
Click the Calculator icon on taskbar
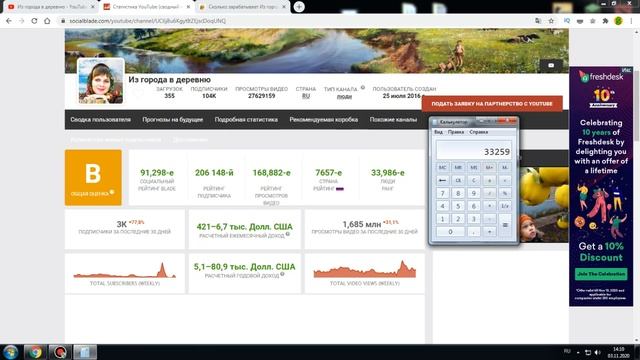coord(85,352)
